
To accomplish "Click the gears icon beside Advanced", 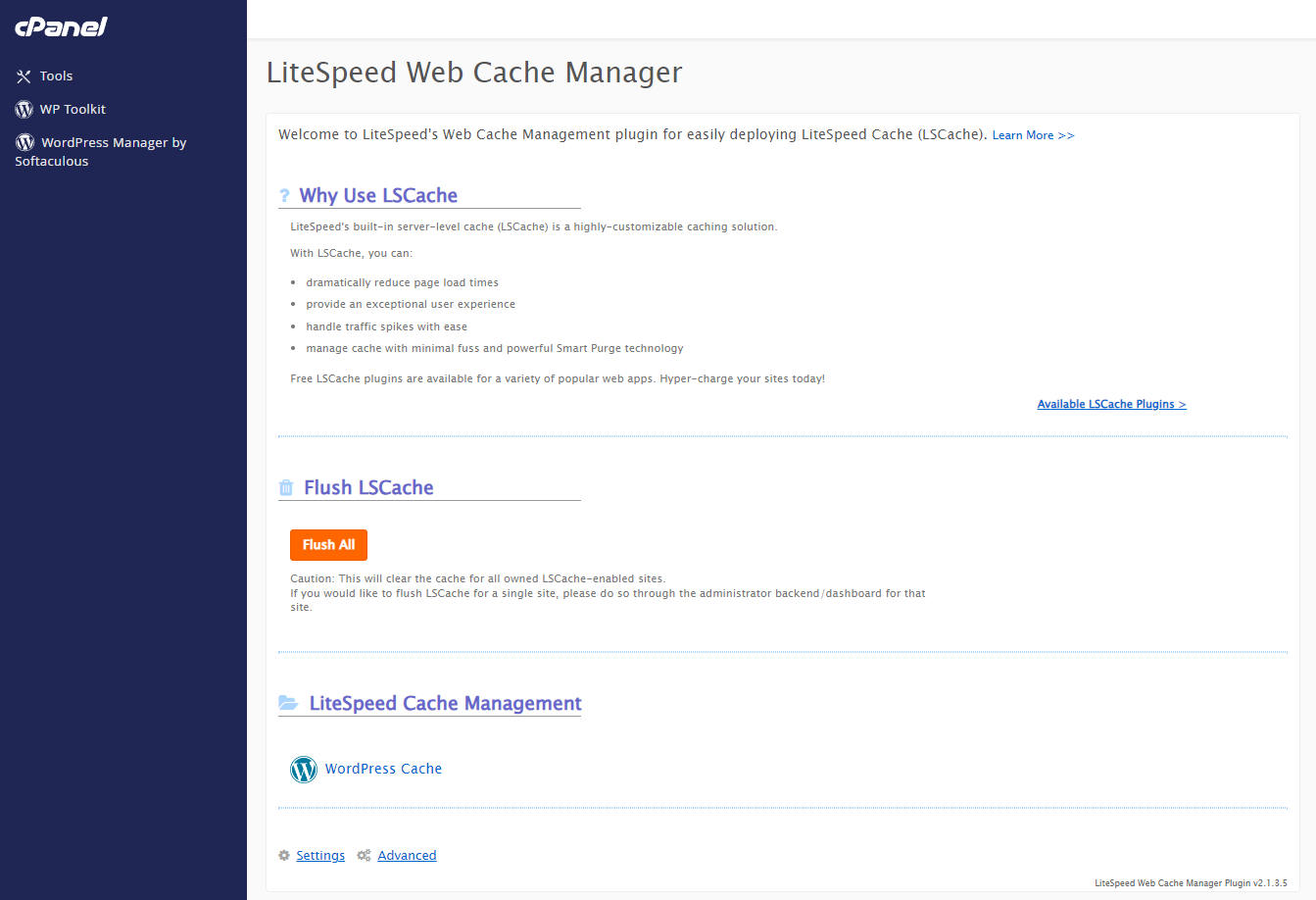I will pyautogui.click(x=364, y=856).
